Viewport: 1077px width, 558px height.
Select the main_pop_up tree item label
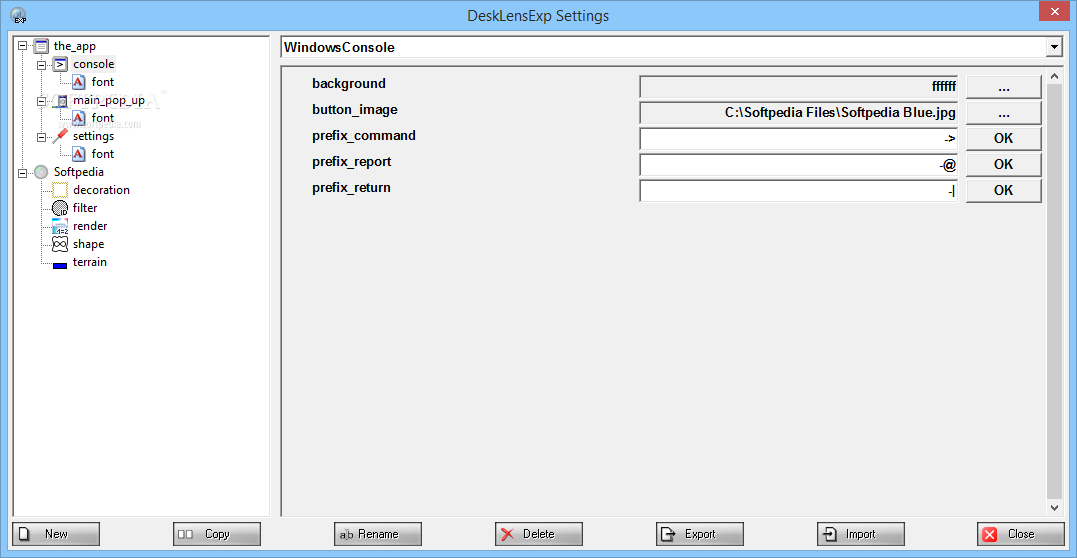109,100
